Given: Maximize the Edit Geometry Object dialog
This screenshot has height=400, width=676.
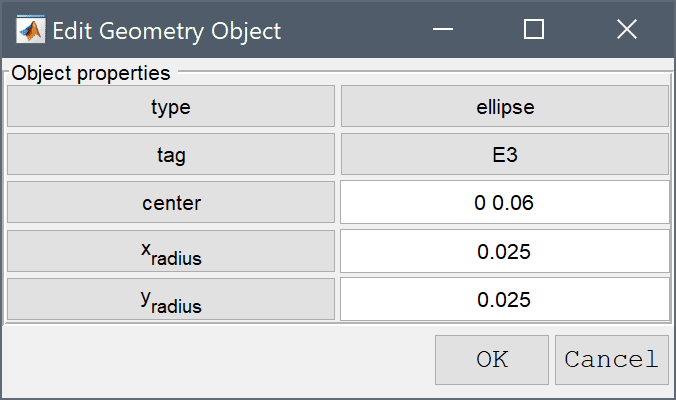Looking at the screenshot, I should [533, 29].
